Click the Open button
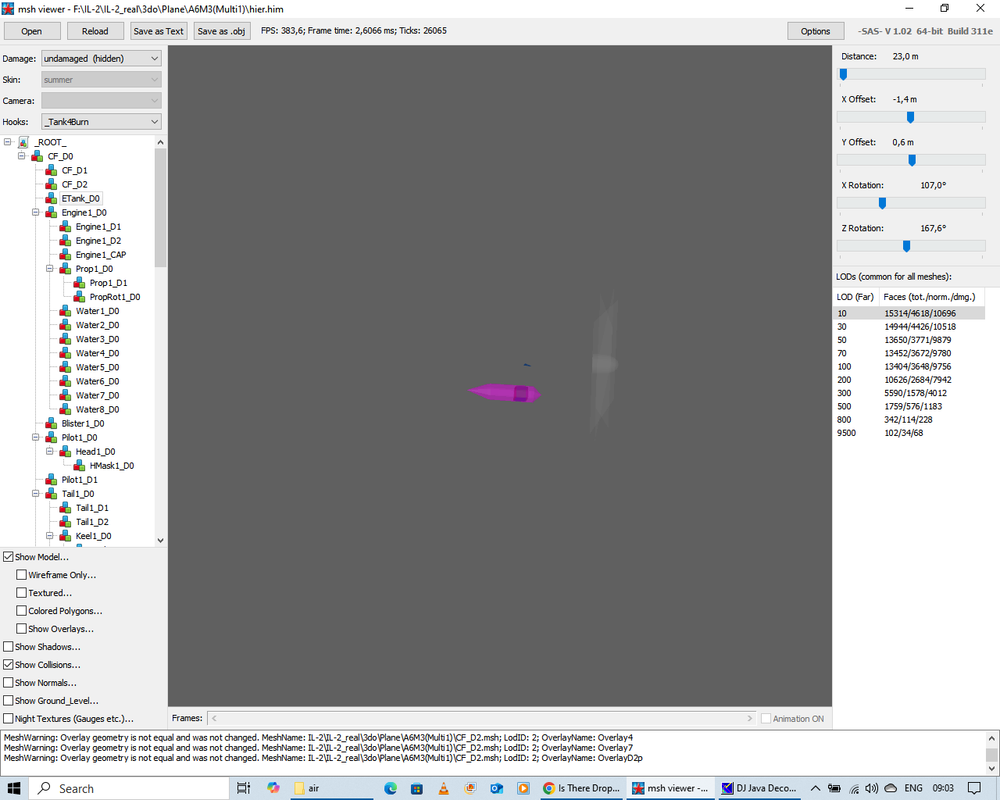This screenshot has width=1000, height=800. [32, 31]
